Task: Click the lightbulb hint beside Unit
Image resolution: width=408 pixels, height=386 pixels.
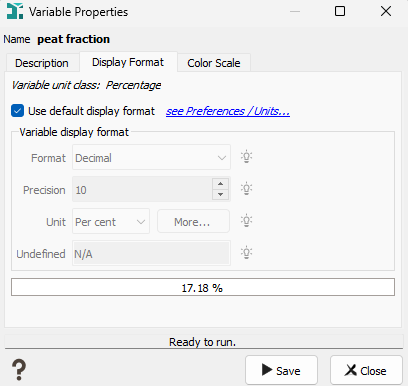Action: click(x=246, y=221)
